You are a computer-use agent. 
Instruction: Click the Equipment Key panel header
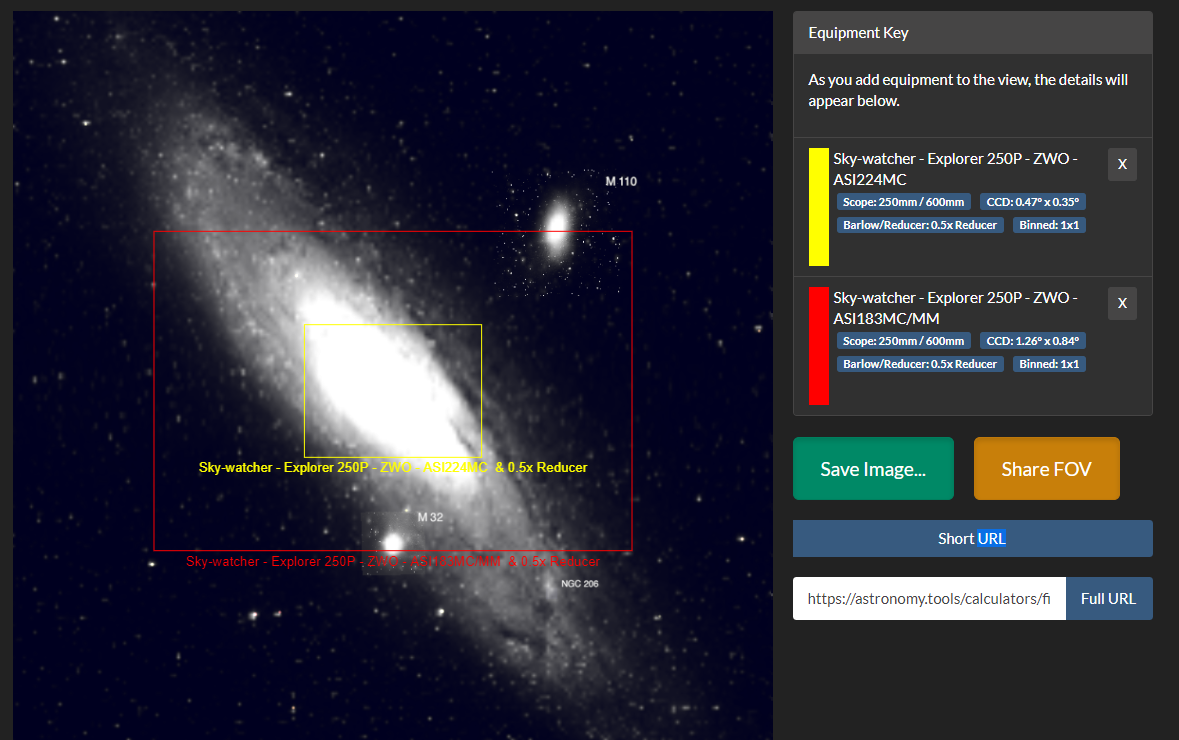[972, 32]
